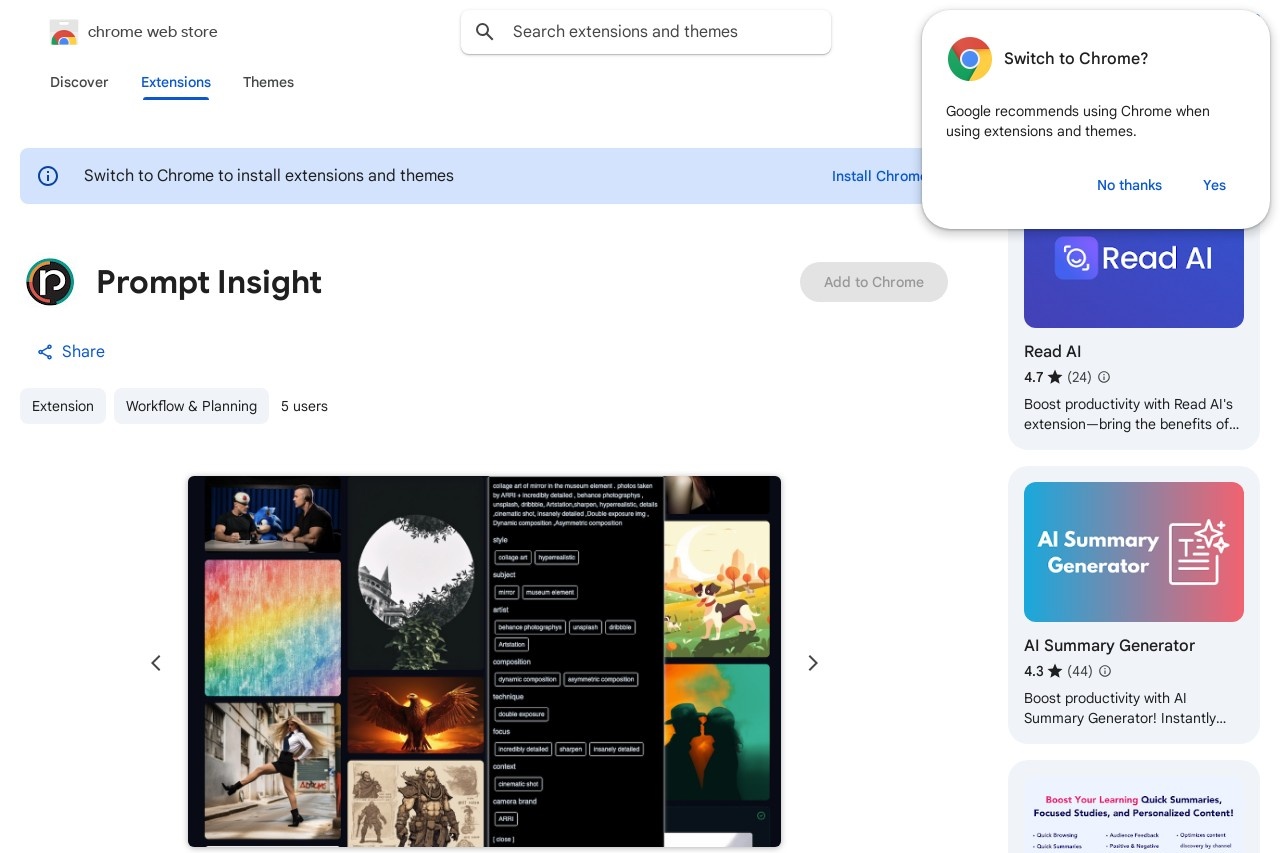Click the Extension category chip
1280x853 pixels.
[63, 406]
